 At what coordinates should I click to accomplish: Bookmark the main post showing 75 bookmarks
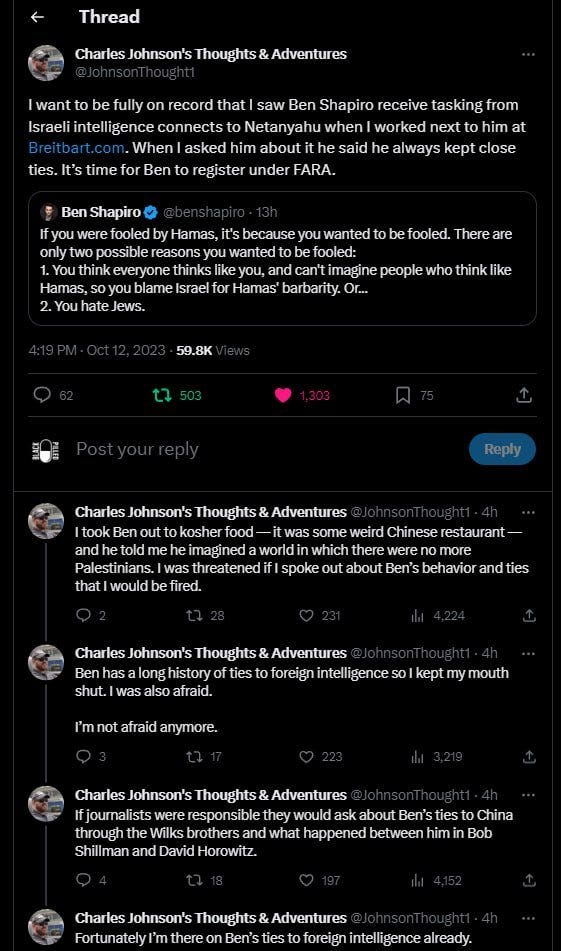click(x=403, y=395)
